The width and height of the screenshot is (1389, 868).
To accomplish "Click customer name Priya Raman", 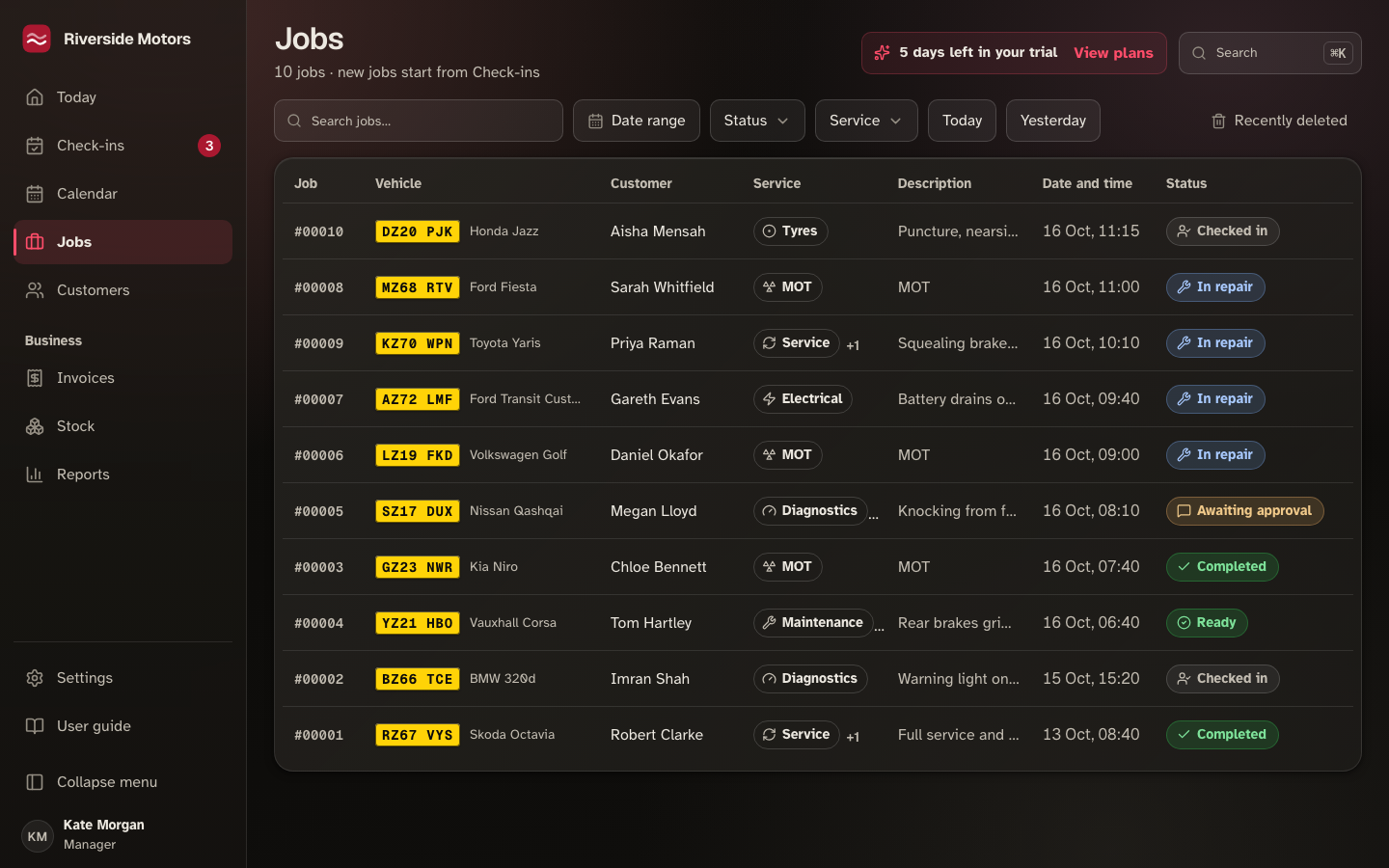I will (x=652, y=343).
